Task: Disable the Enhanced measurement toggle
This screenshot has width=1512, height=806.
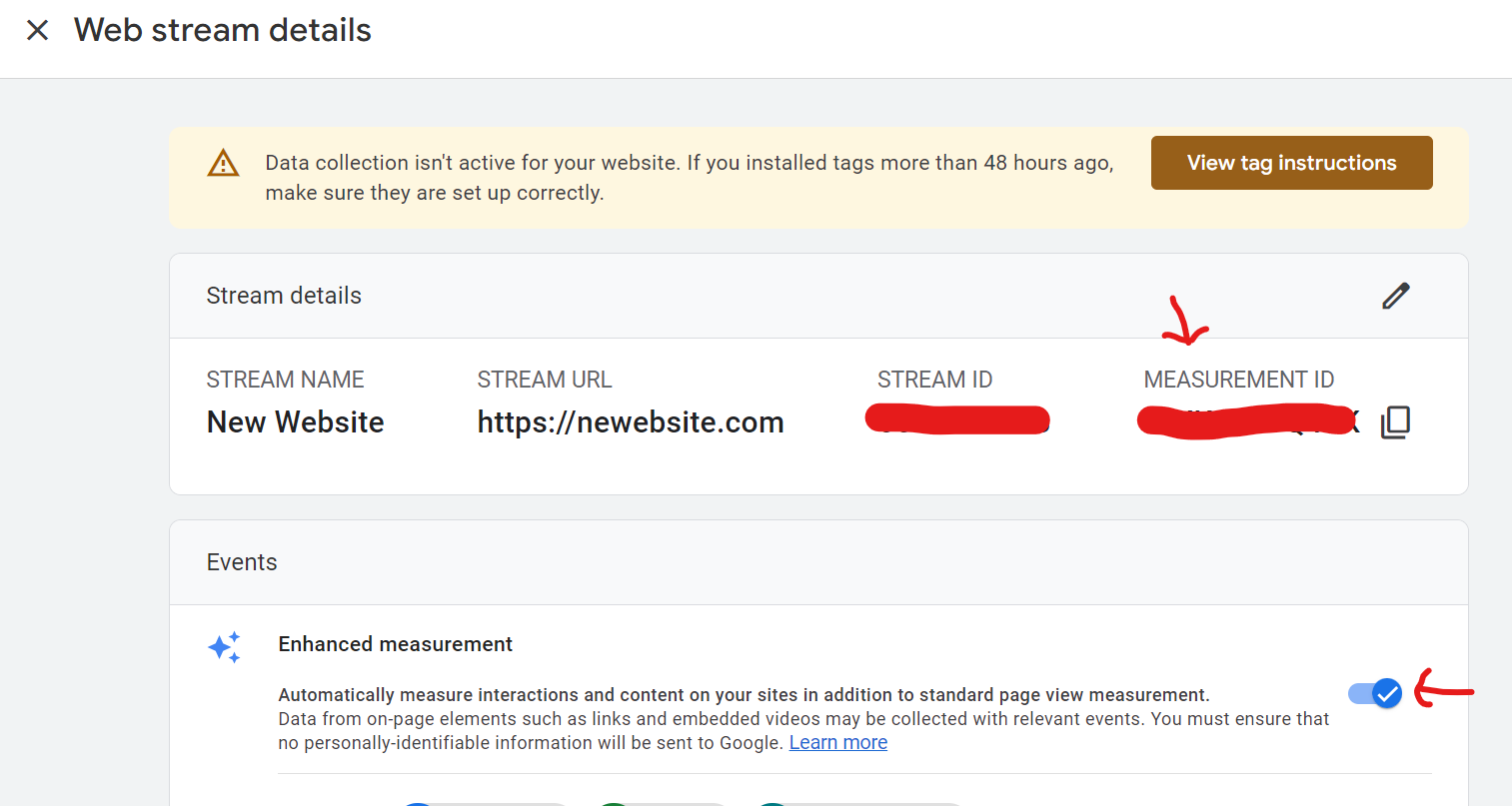Action: pyautogui.click(x=1376, y=693)
